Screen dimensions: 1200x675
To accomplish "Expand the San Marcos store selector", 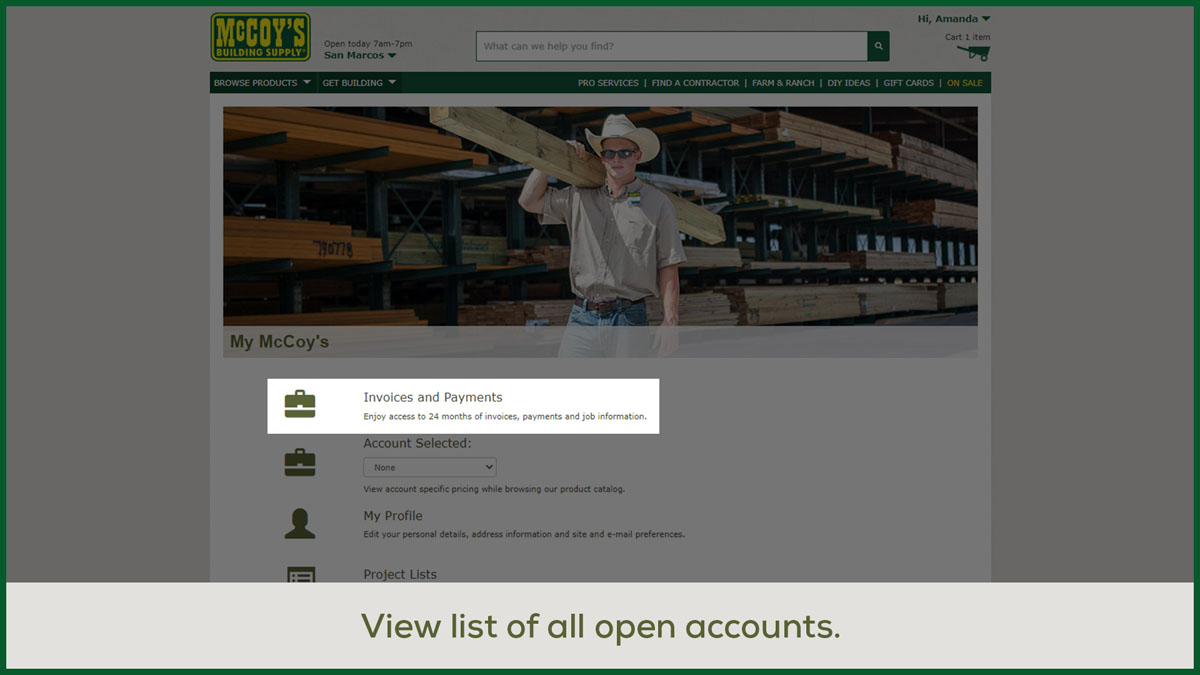I will pyautogui.click(x=360, y=56).
